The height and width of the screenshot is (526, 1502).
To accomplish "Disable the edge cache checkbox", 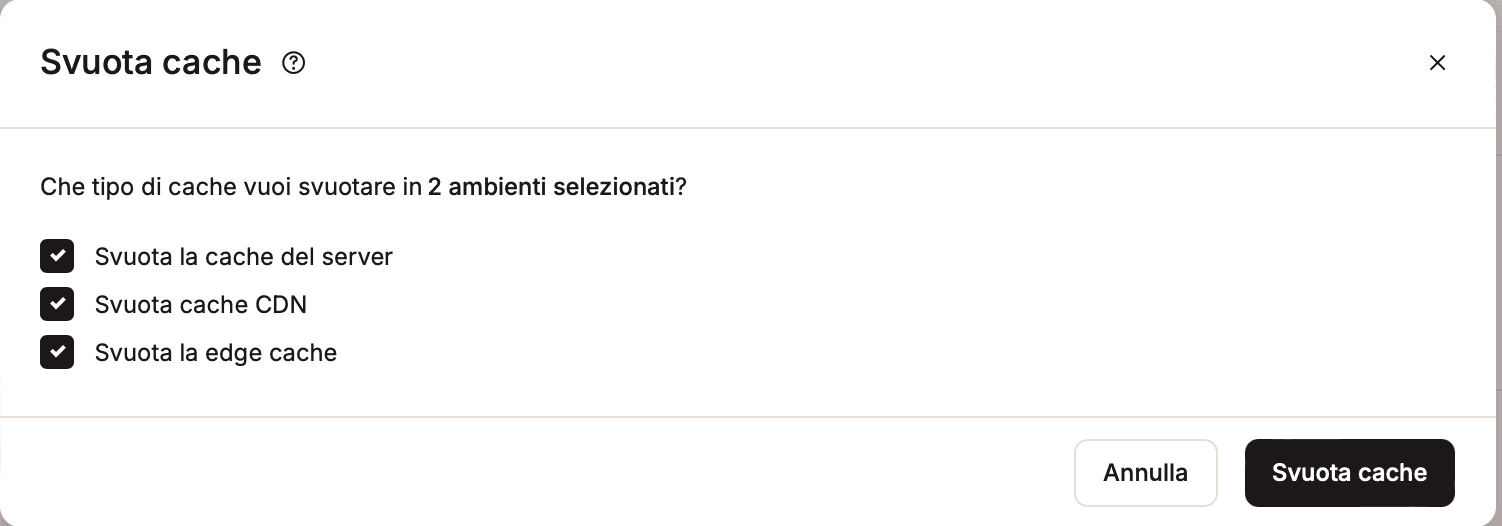I will 57,352.
